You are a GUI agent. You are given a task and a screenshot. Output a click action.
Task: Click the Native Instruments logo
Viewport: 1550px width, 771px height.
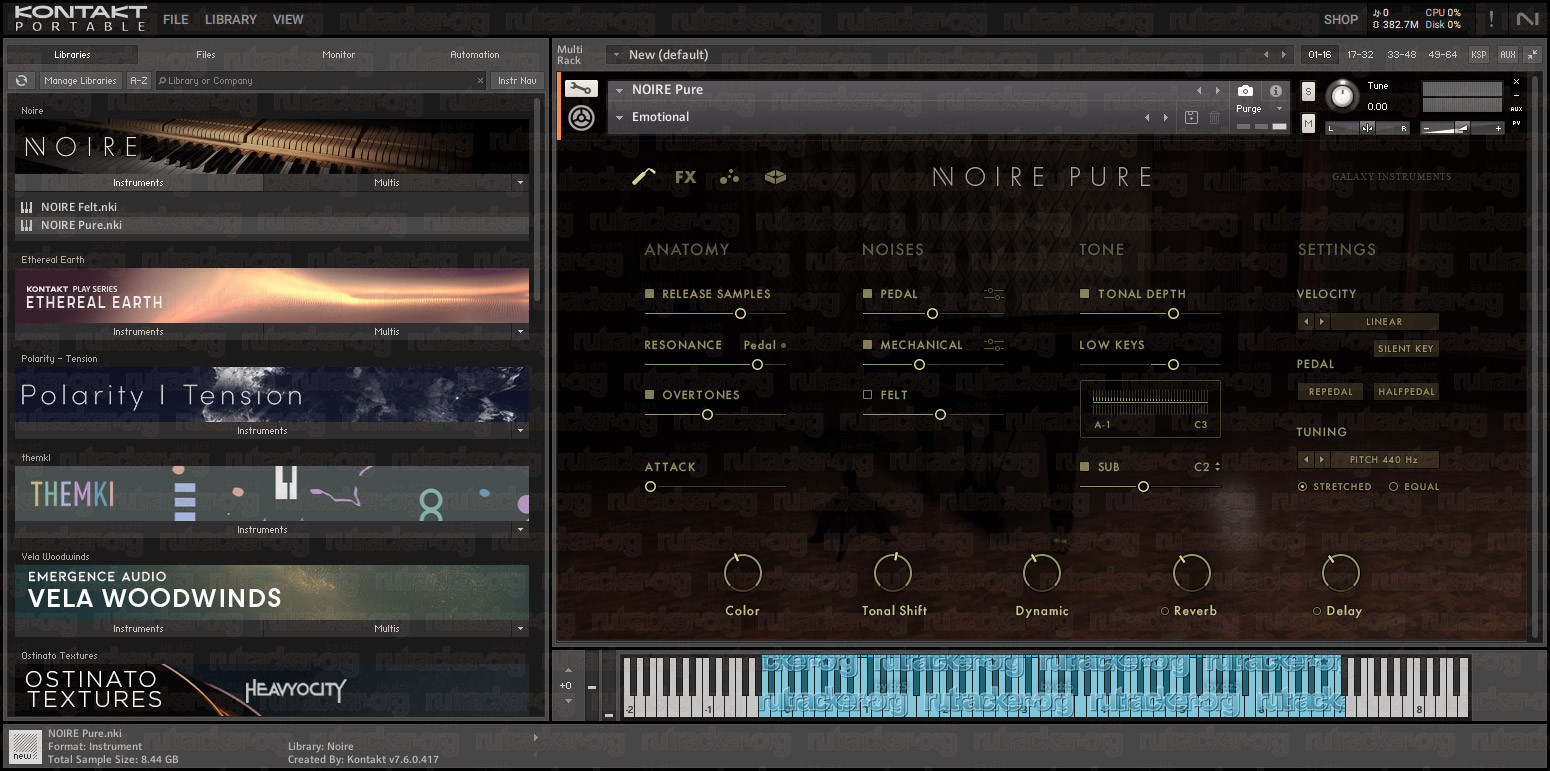pyautogui.click(x=1527, y=19)
